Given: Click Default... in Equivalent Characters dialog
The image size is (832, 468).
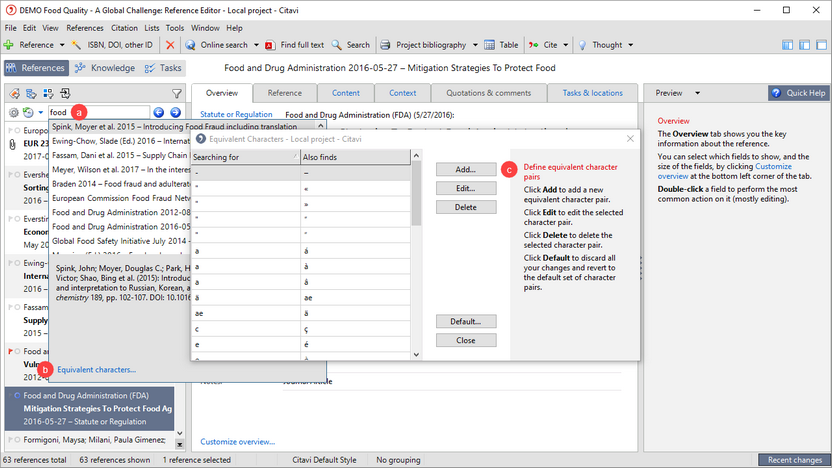Looking at the screenshot, I should pos(466,322).
